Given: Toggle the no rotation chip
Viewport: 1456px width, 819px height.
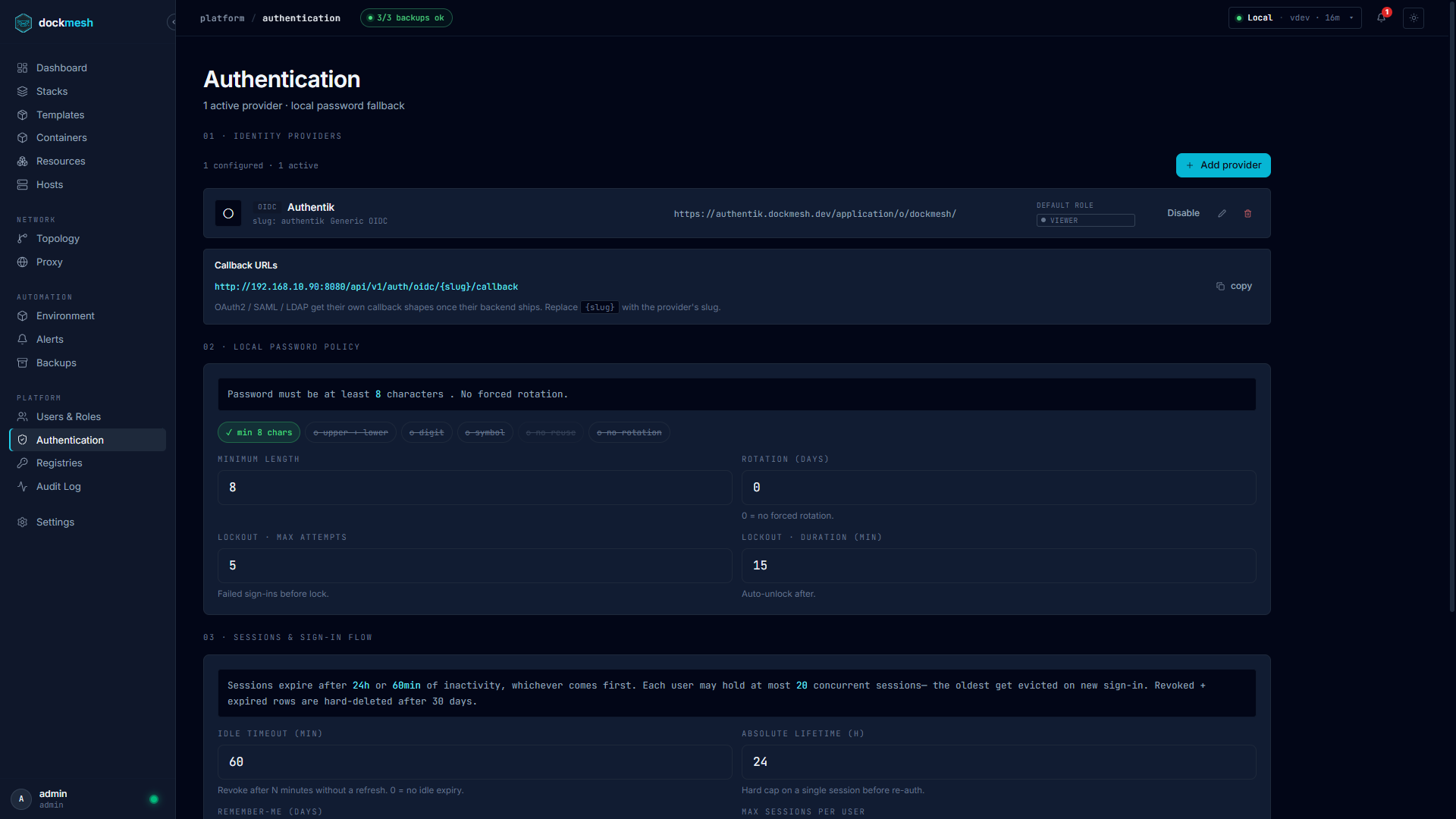Looking at the screenshot, I should tap(629, 432).
